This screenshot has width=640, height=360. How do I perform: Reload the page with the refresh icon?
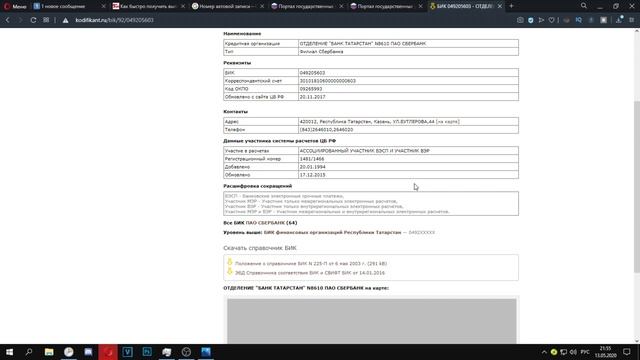[x=33, y=20]
